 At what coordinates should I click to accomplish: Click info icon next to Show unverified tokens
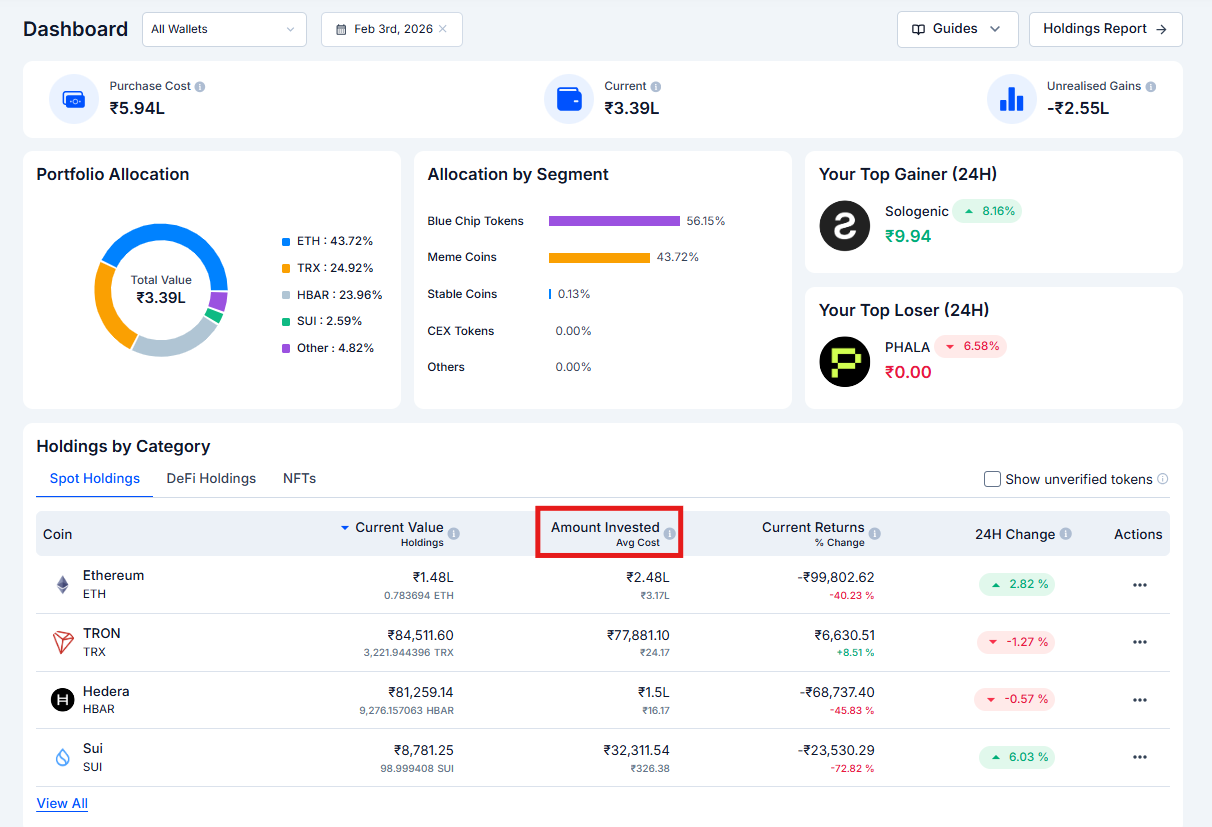pyautogui.click(x=1163, y=479)
